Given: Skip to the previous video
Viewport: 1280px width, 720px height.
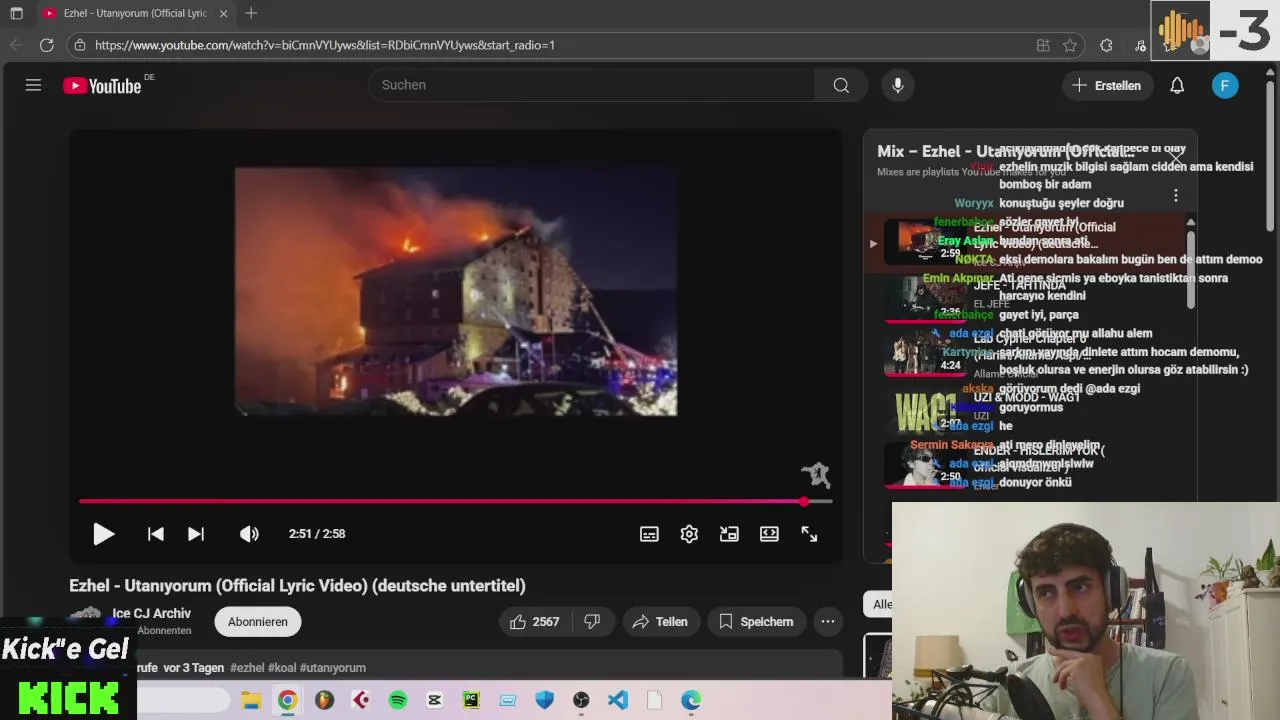Looking at the screenshot, I should 156,534.
